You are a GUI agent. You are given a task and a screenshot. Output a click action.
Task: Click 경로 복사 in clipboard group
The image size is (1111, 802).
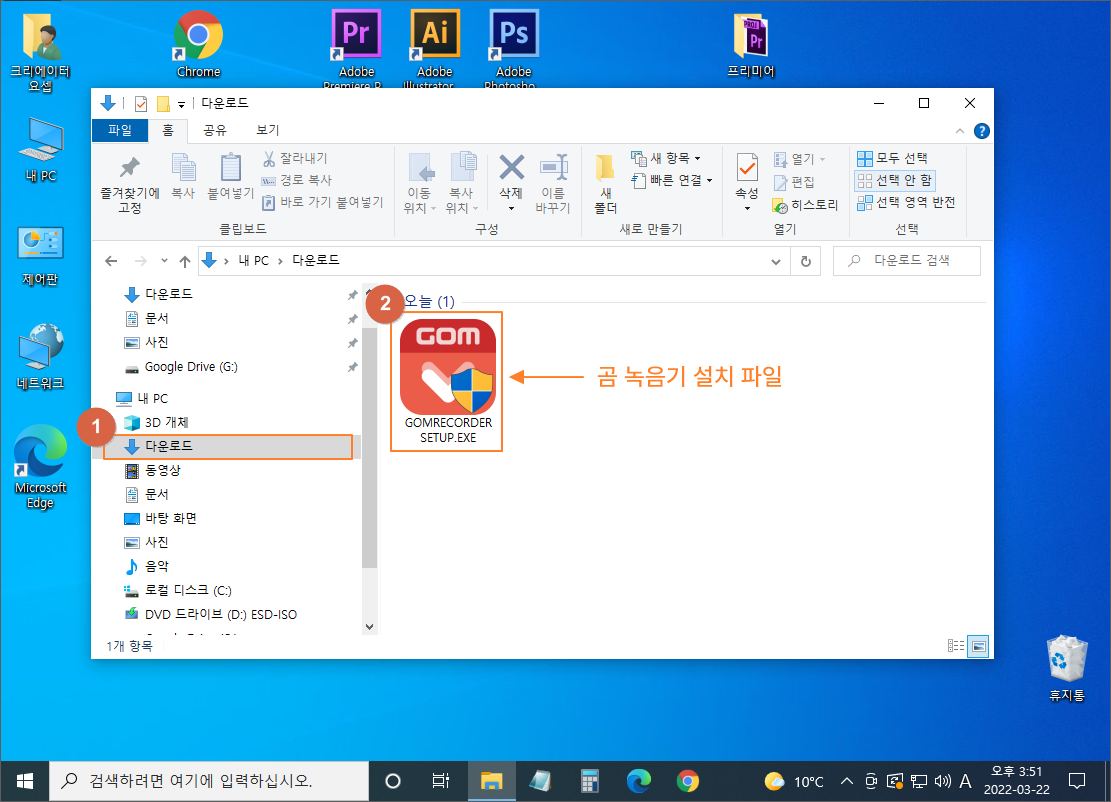(x=297, y=180)
